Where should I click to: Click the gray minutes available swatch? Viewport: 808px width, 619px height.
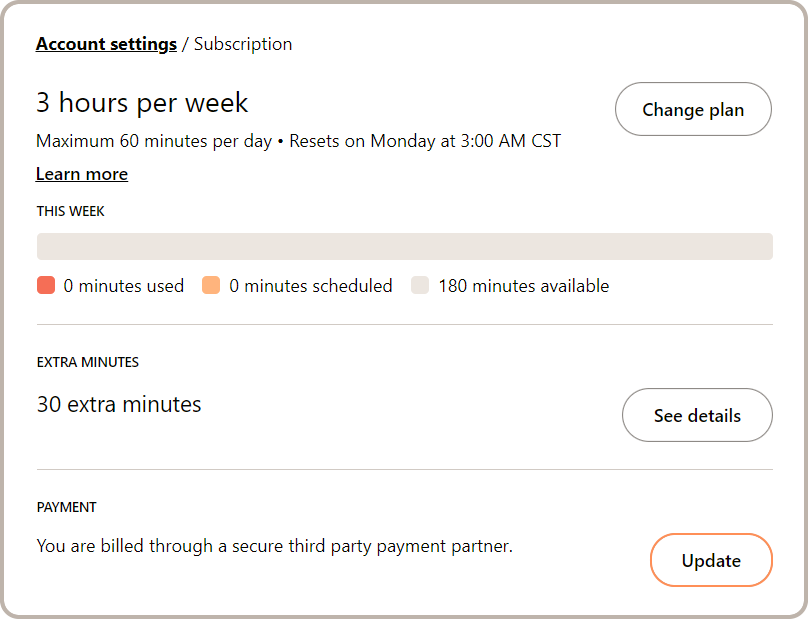pyautogui.click(x=420, y=286)
